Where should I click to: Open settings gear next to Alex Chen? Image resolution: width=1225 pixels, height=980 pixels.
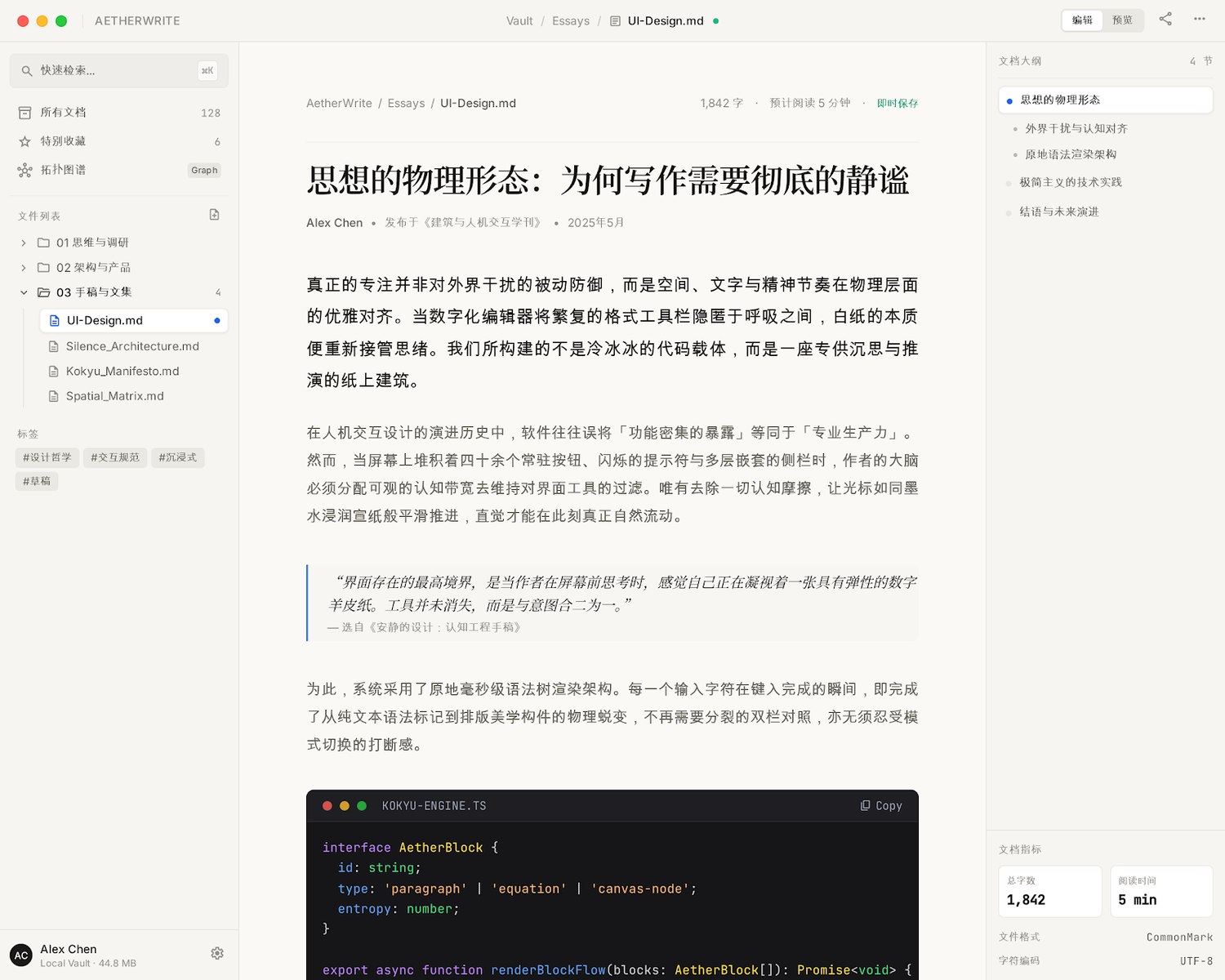217,953
